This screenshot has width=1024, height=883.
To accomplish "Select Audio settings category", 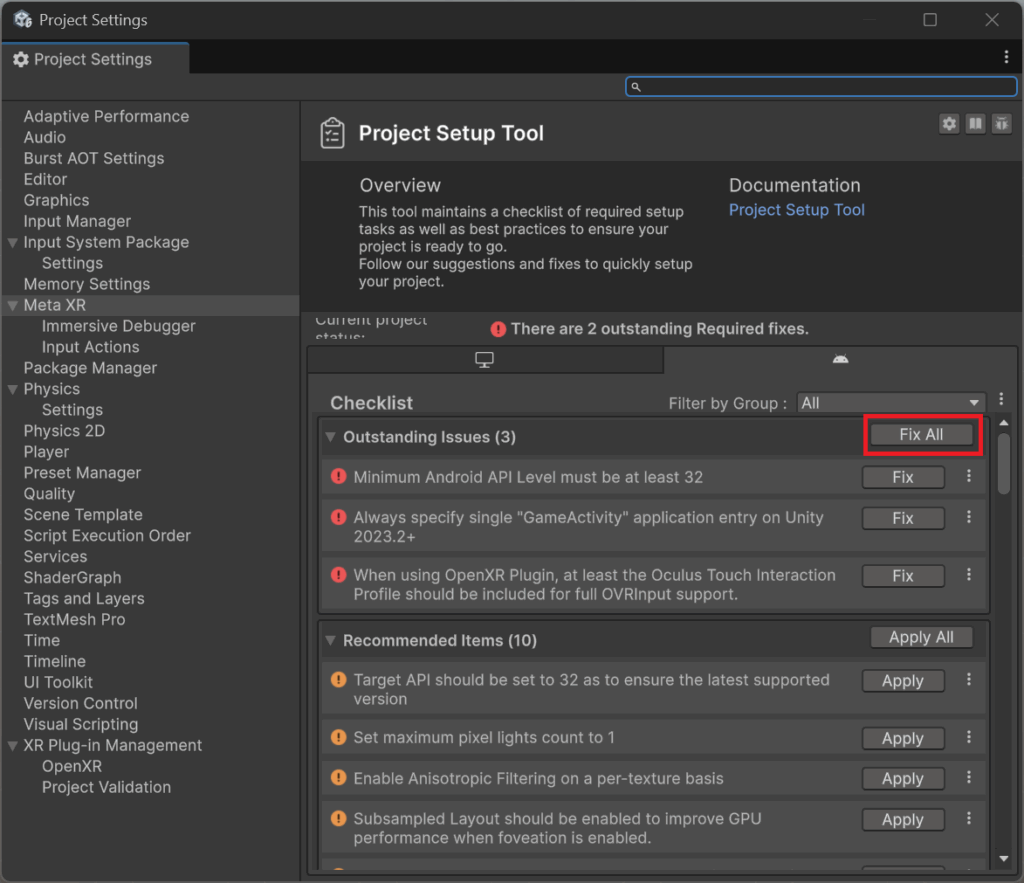I will (45, 137).
